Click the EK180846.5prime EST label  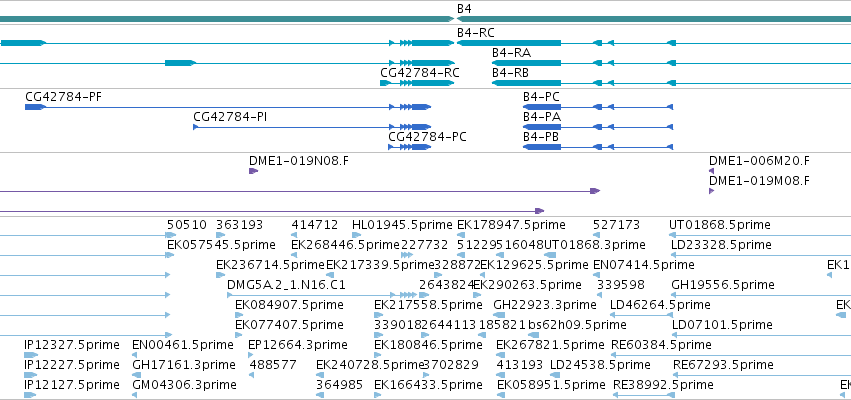428,345
